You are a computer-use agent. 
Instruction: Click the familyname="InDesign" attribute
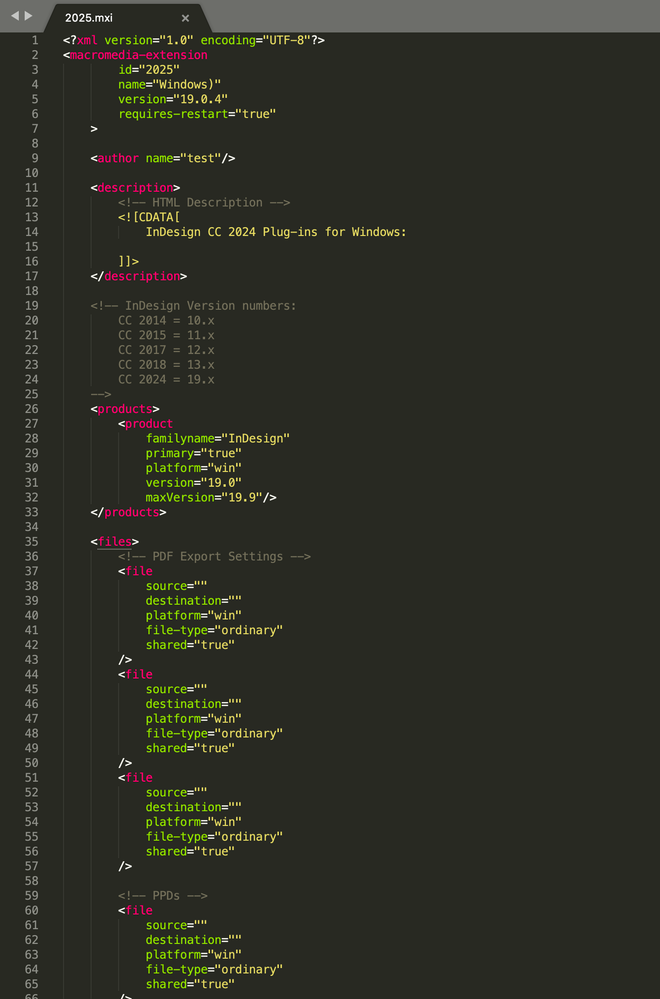point(218,438)
